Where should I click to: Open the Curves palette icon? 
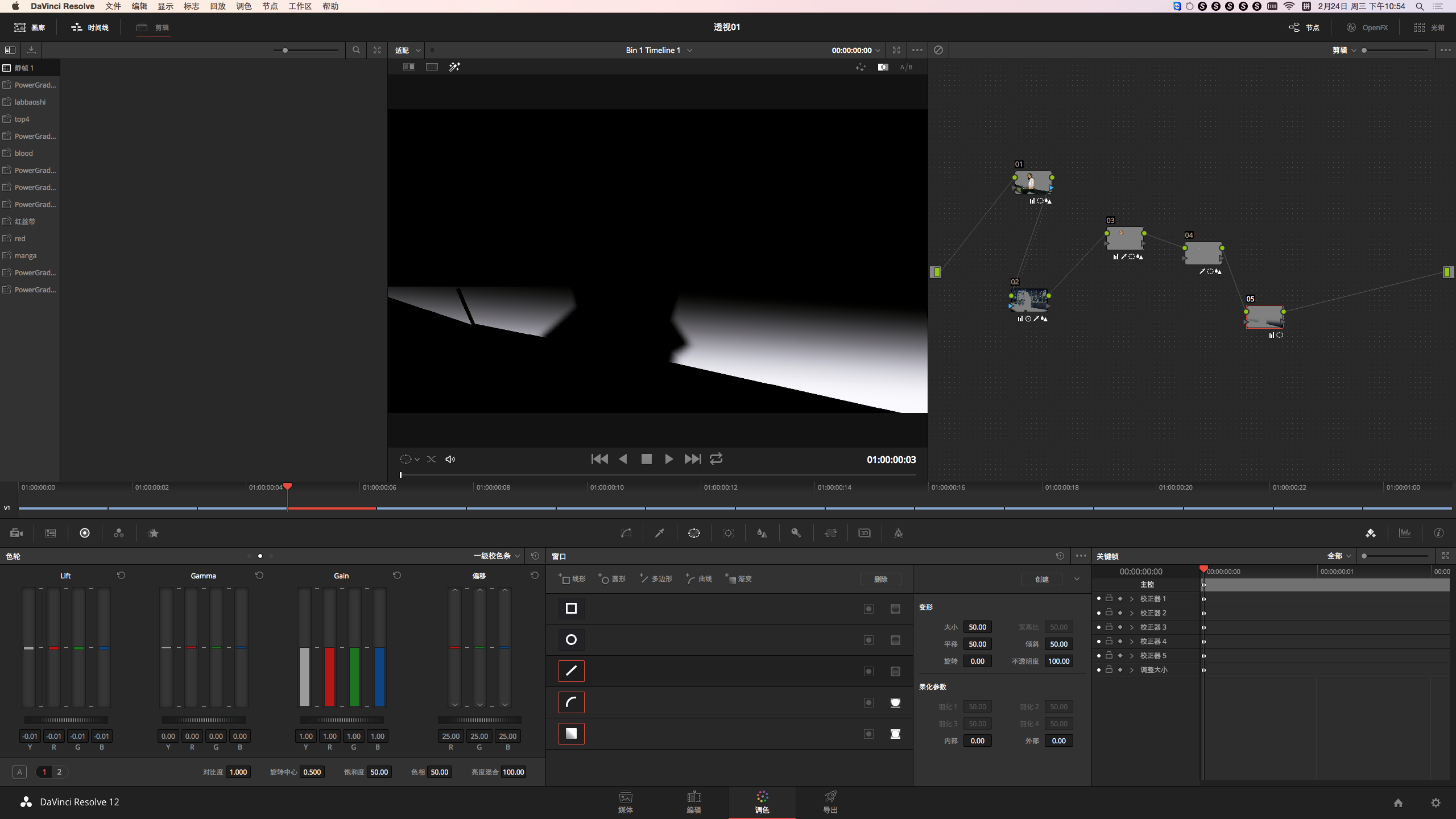[626, 533]
